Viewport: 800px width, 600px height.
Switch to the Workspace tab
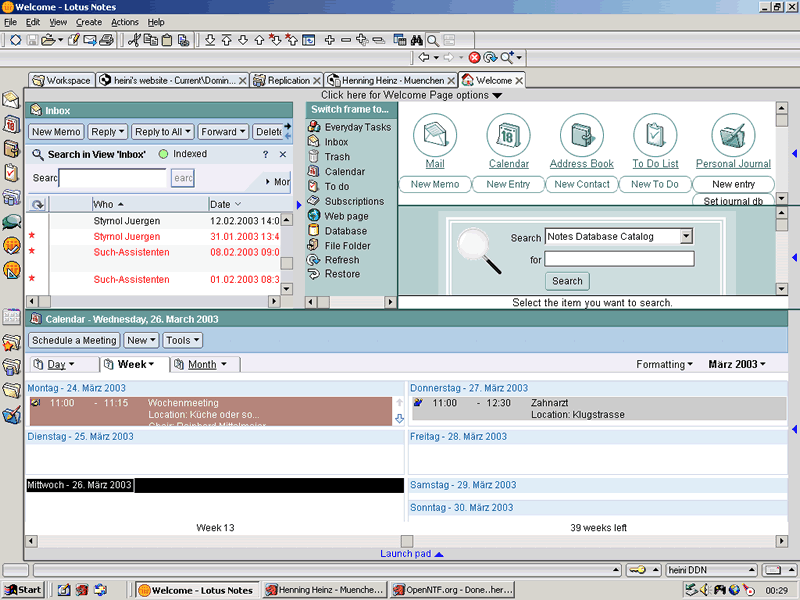tap(62, 80)
